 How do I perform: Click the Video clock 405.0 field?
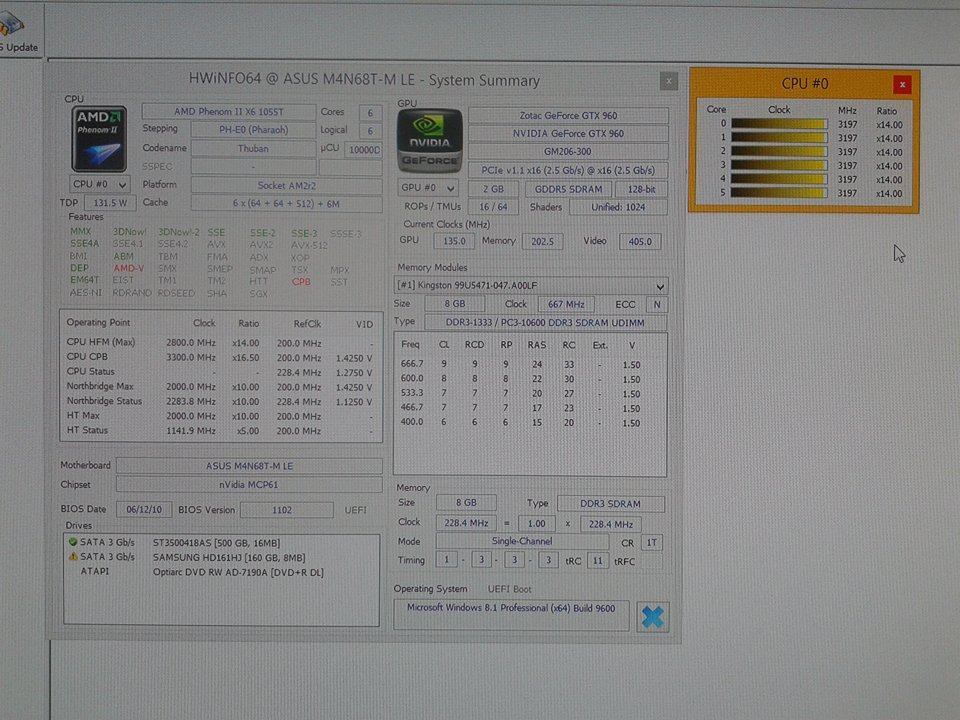point(640,241)
